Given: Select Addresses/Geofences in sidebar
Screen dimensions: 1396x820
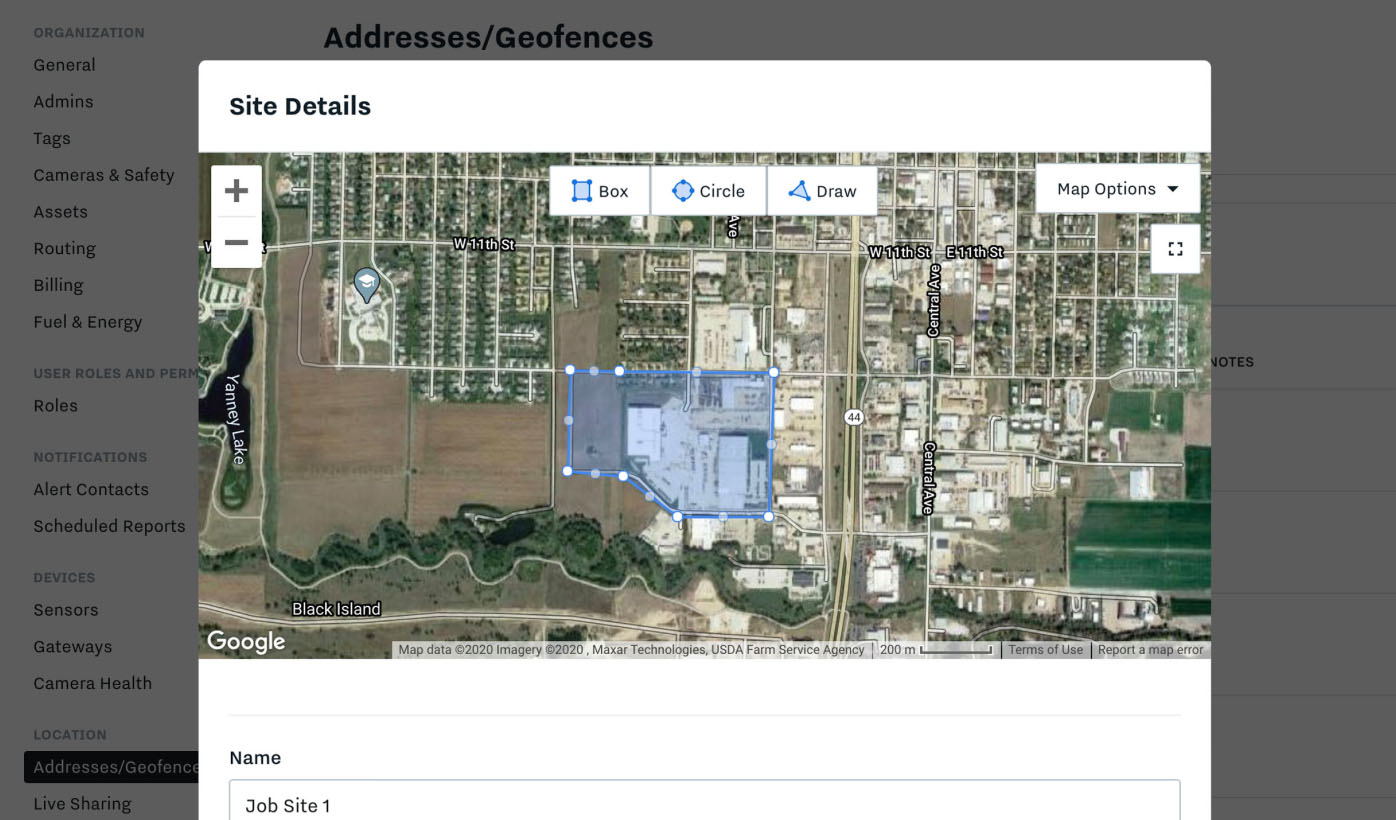Looking at the screenshot, I should (112, 767).
